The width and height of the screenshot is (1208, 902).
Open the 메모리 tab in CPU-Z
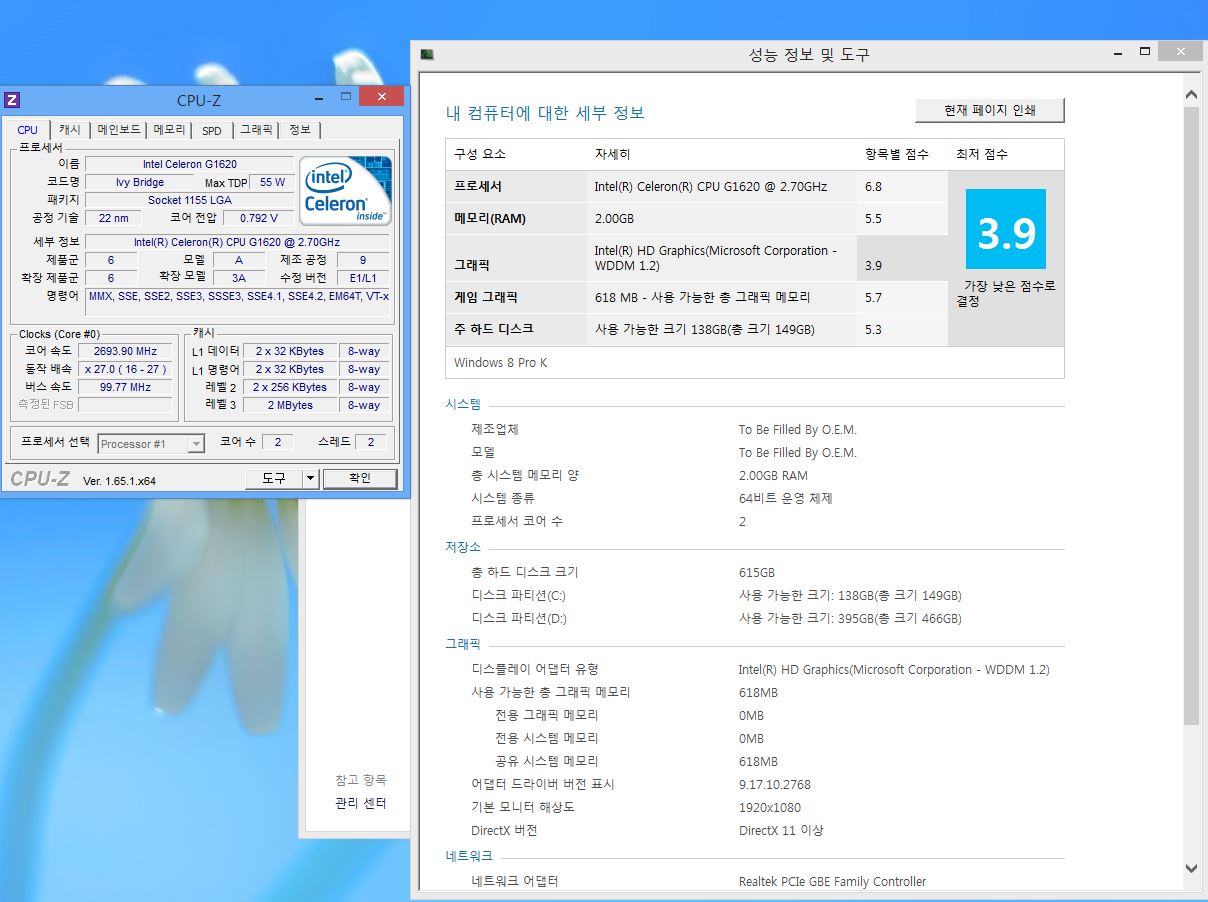[x=169, y=130]
